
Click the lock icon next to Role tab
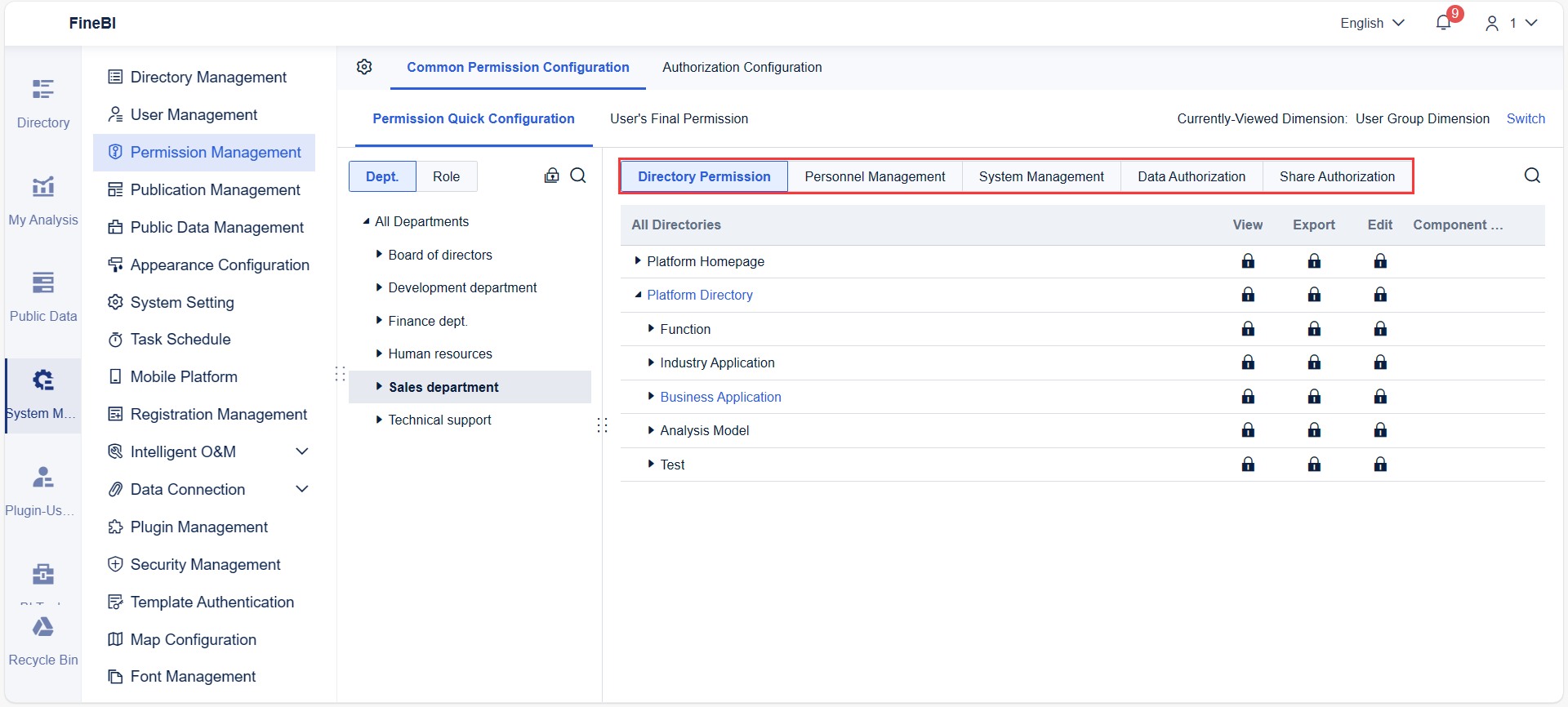(x=552, y=176)
